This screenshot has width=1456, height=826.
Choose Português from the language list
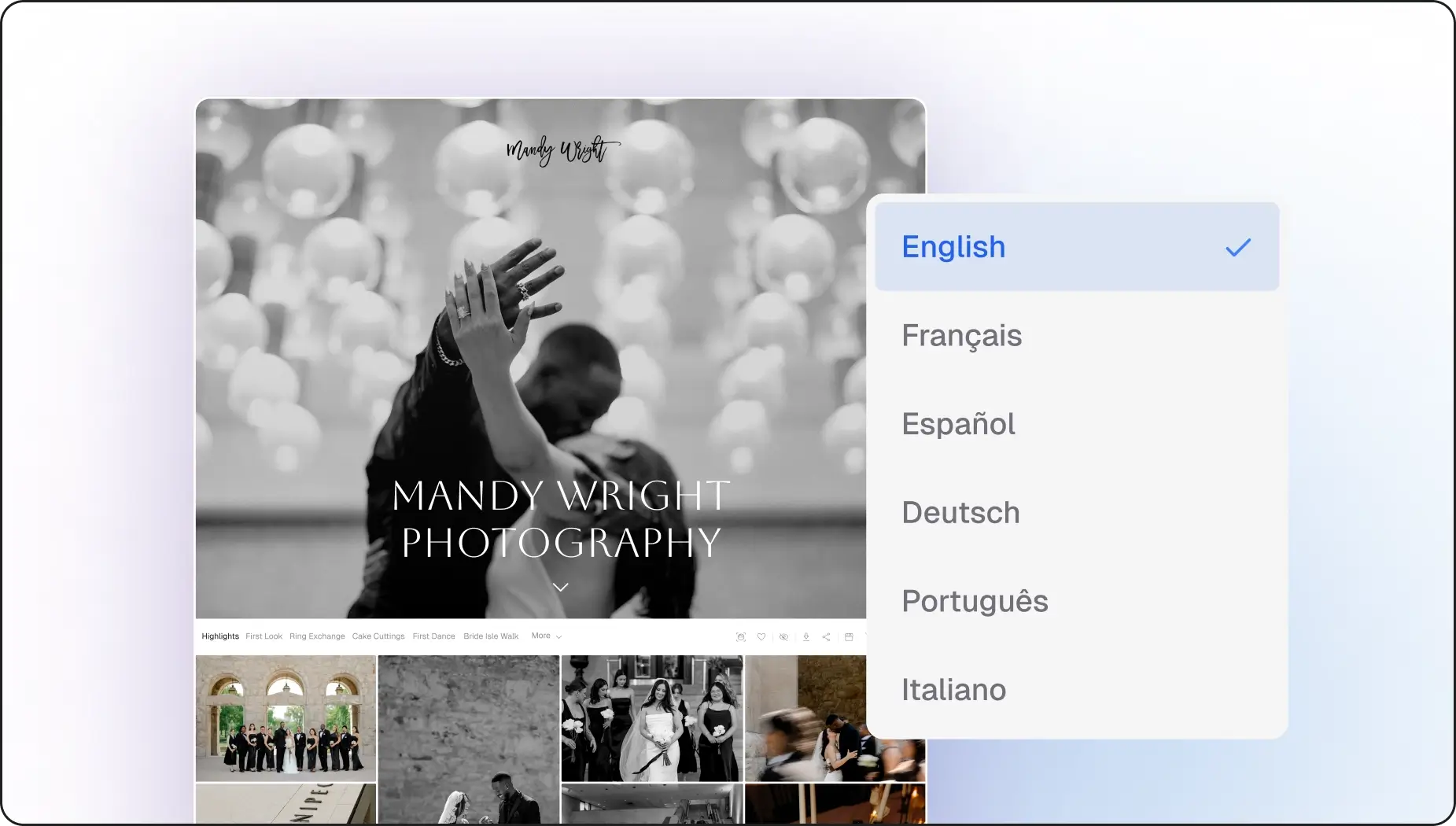point(1077,601)
